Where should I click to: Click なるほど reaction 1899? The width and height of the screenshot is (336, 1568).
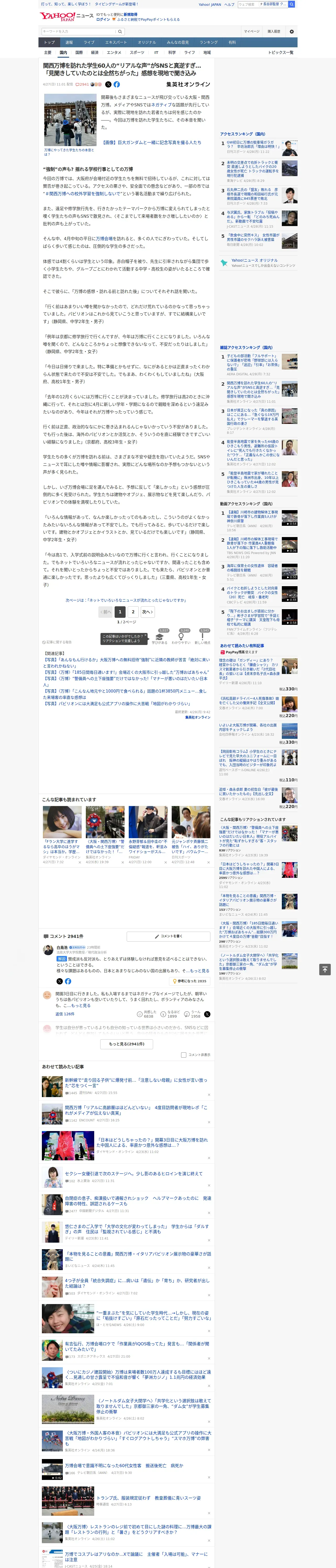coord(170,1014)
